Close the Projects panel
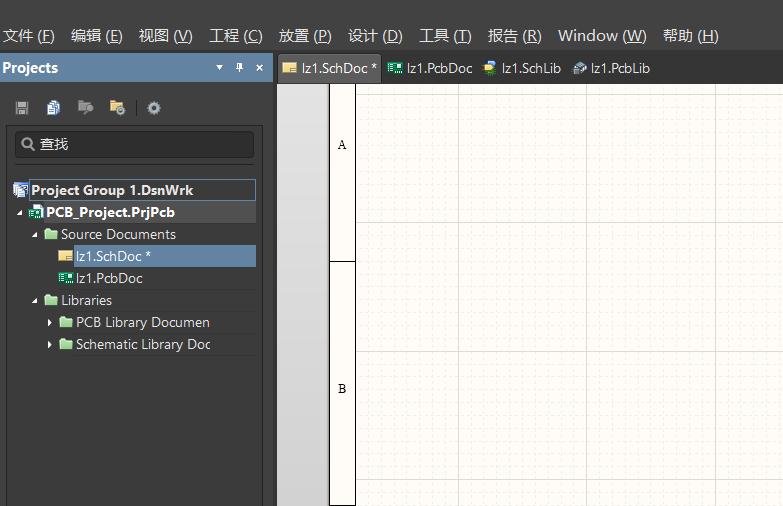 click(259, 67)
